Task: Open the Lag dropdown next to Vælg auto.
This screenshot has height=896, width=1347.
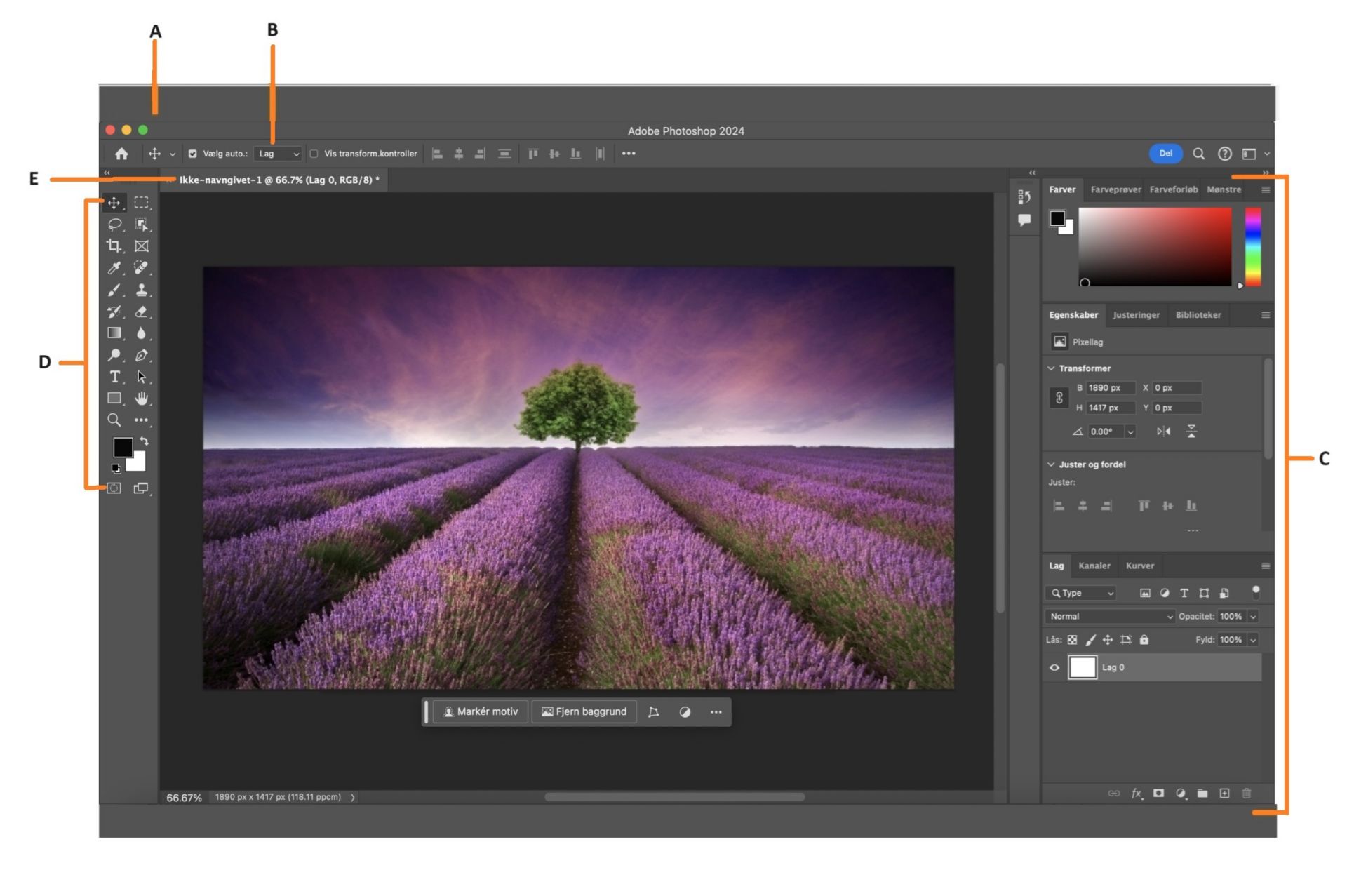Action: 277,153
